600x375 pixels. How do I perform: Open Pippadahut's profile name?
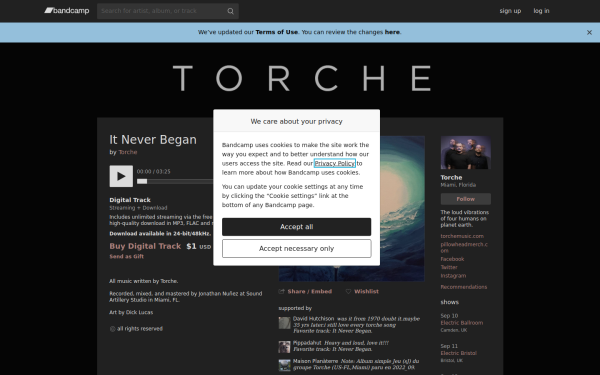(307, 343)
